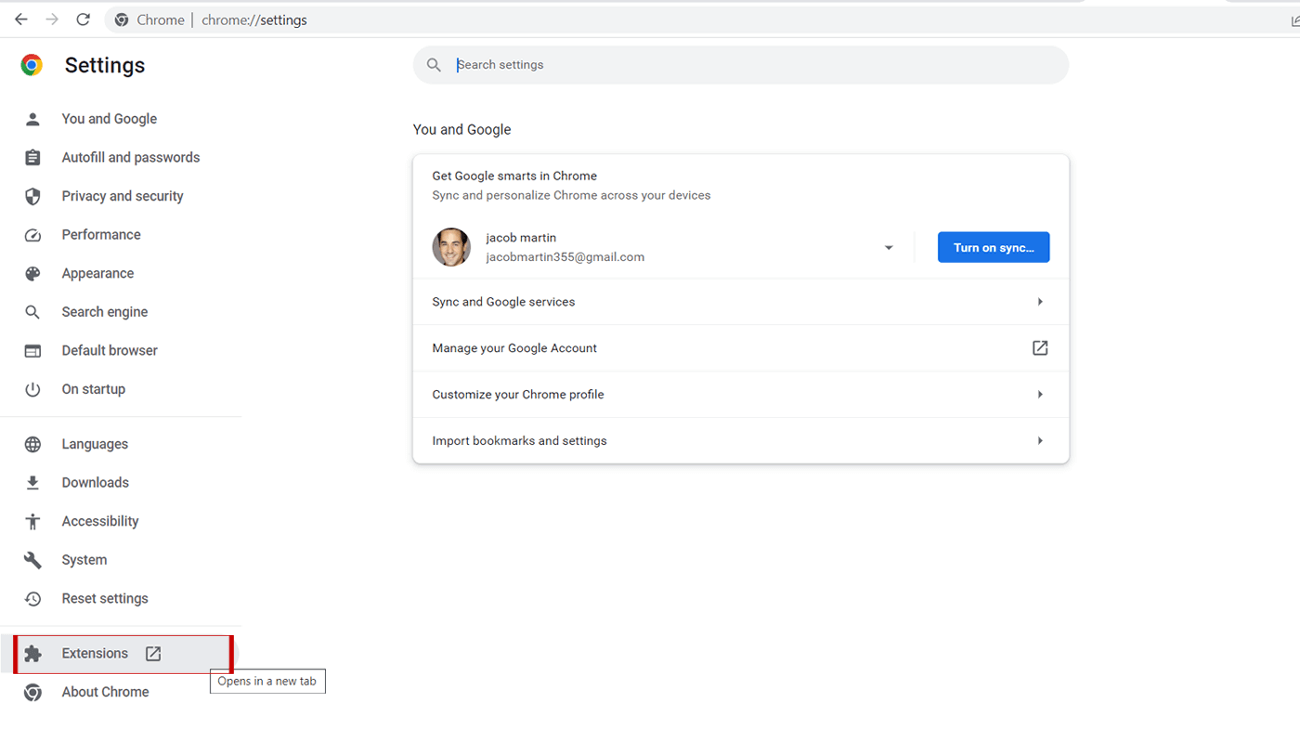Click the puzzle piece Extensions icon
Screen dimensions: 1300x743
tap(33, 654)
